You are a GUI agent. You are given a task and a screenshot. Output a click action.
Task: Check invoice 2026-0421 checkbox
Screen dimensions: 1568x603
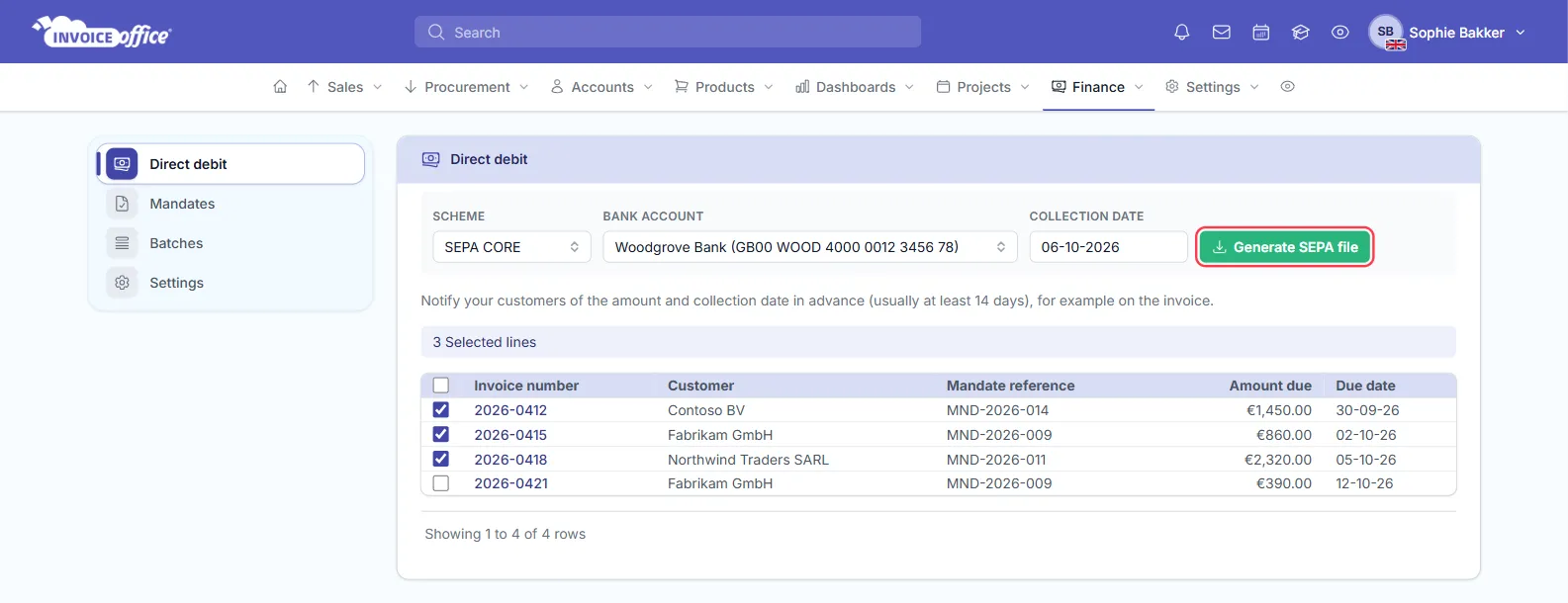[441, 483]
